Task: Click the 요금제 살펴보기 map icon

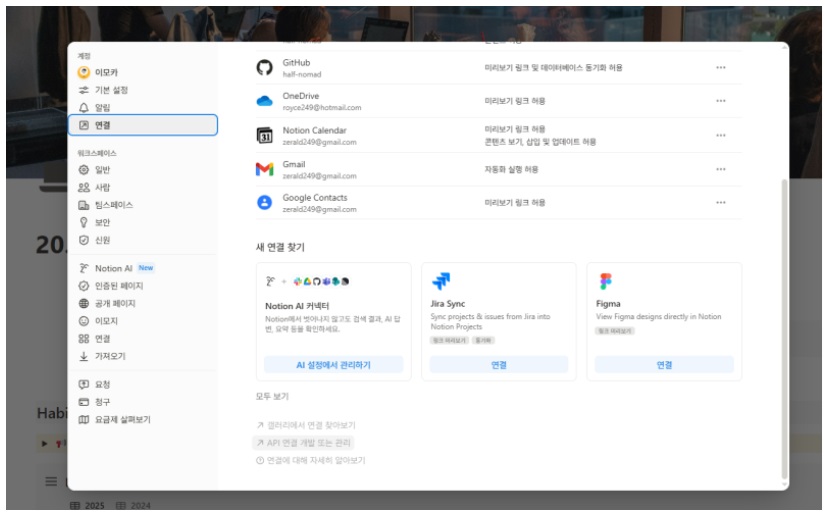Action: (84, 419)
